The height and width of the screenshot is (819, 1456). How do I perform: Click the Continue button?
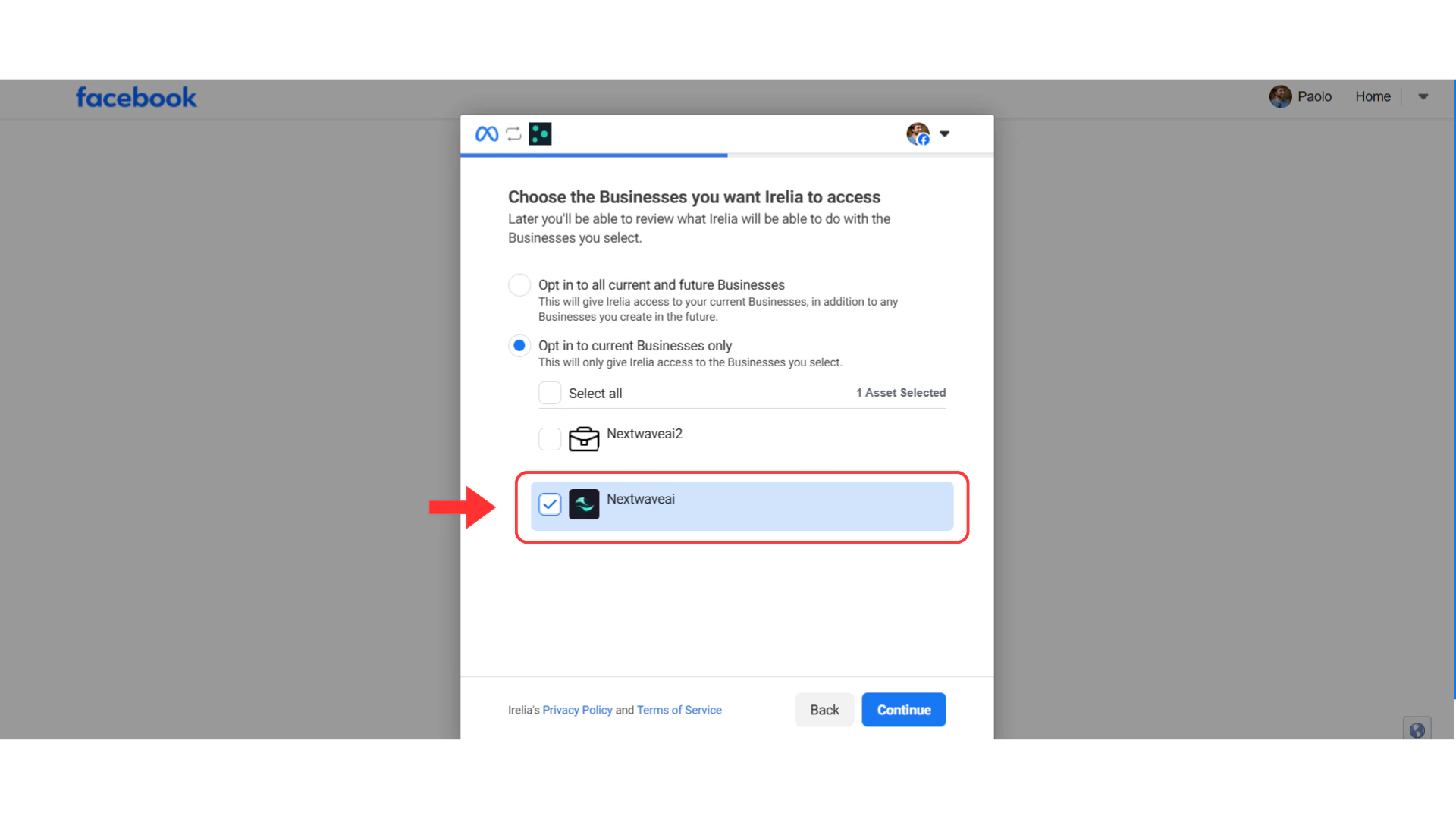[903, 710]
